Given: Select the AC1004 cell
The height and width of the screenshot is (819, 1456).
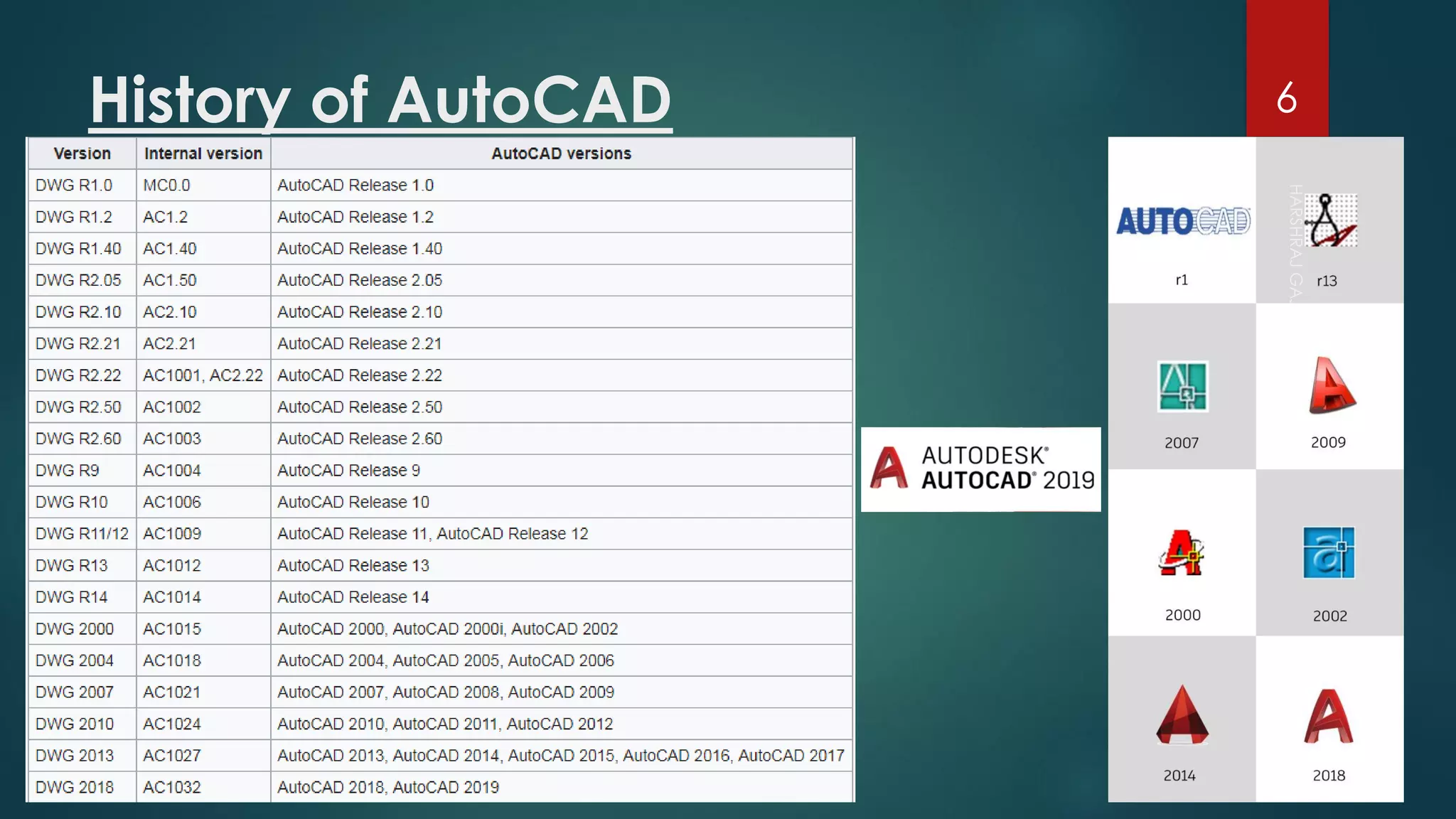Looking at the screenshot, I should pos(203,471).
